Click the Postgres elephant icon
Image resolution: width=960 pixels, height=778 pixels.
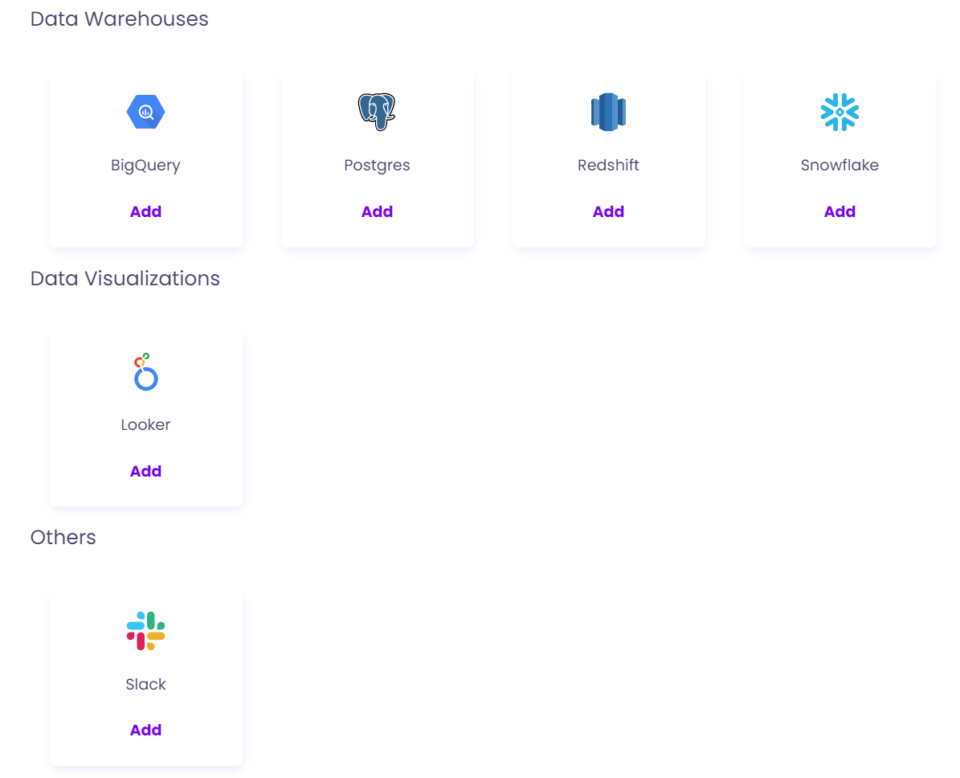tap(377, 111)
